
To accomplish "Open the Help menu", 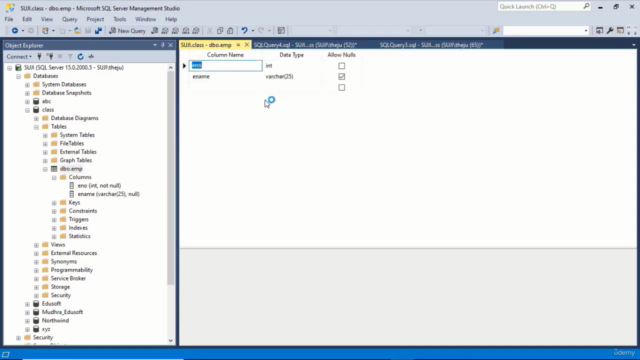I will [x=171, y=19].
